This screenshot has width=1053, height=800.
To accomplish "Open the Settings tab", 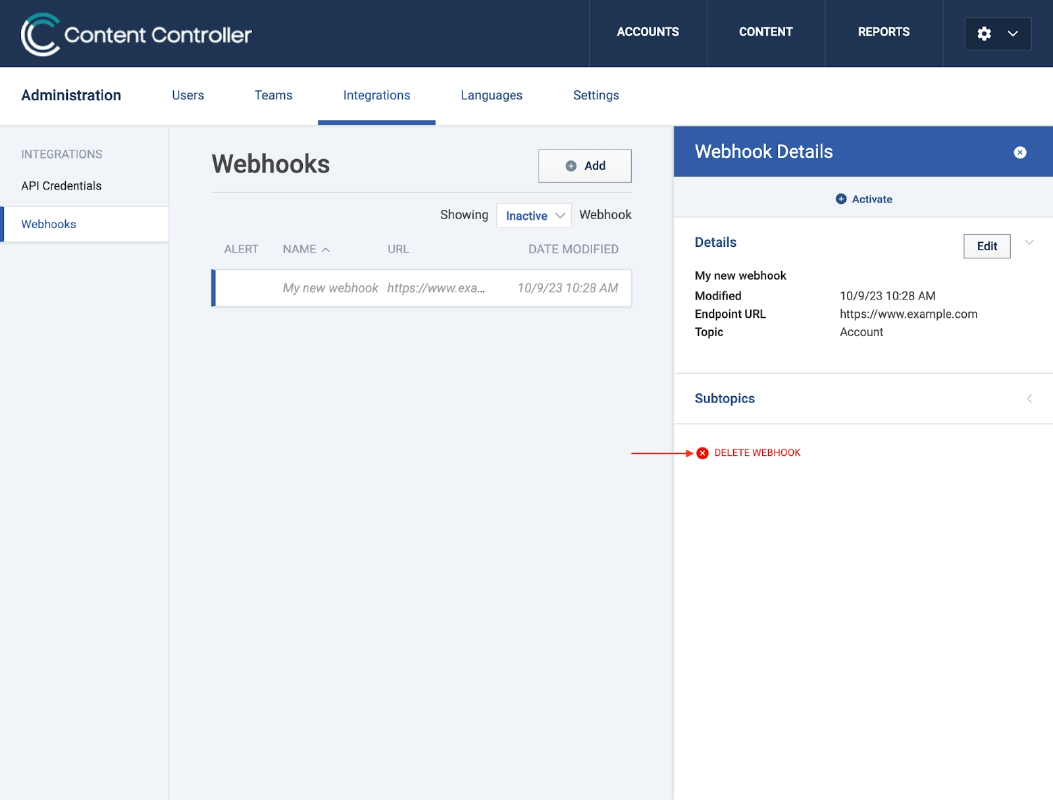I will pos(596,95).
